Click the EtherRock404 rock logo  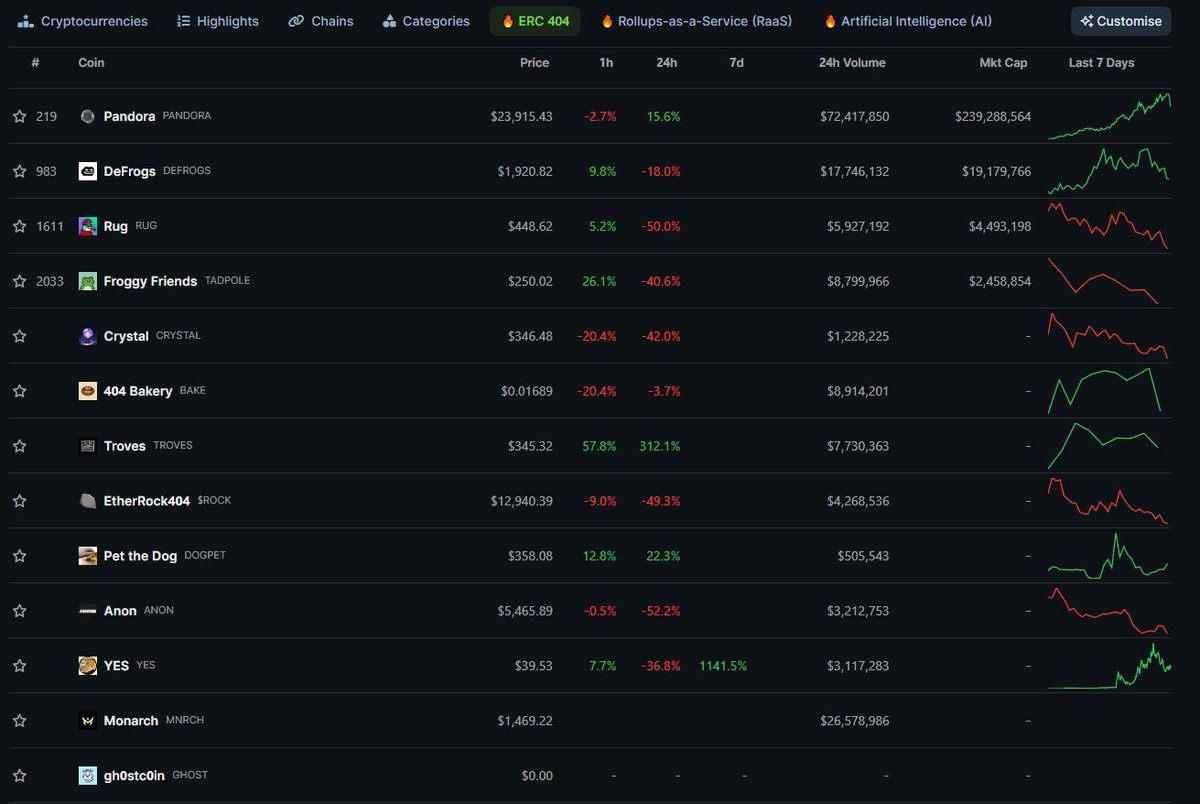pos(88,501)
